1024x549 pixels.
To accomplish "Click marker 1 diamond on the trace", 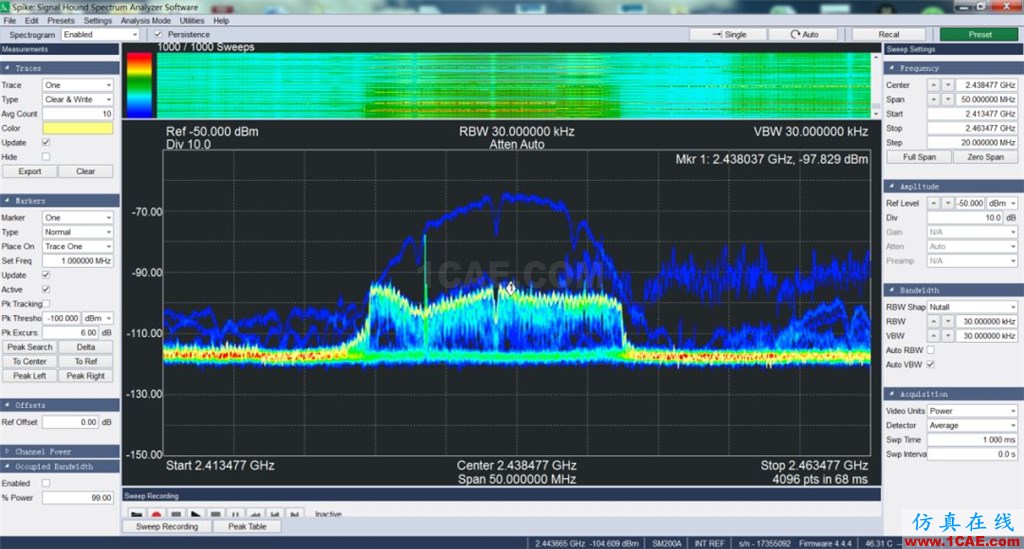I will [511, 287].
